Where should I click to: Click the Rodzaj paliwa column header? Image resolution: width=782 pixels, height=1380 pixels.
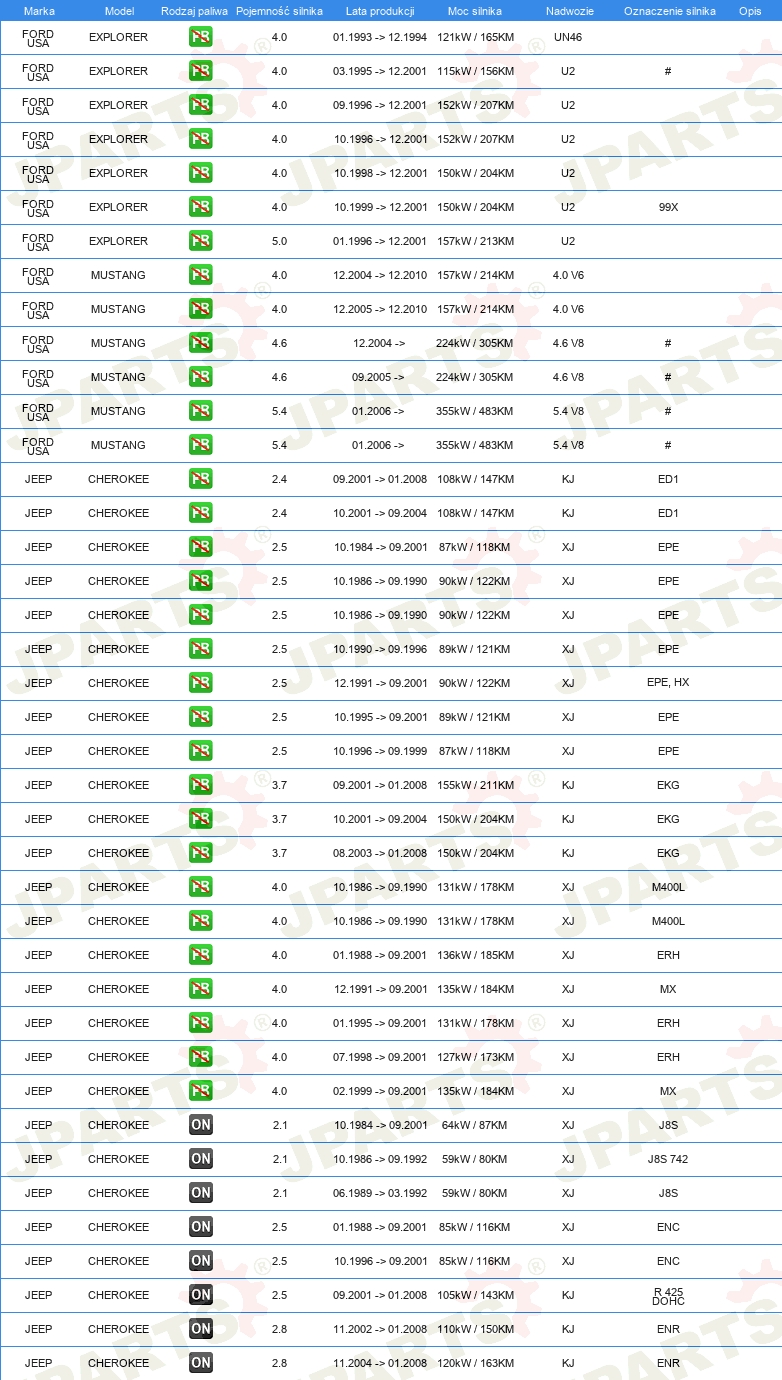pyautogui.click(x=194, y=11)
